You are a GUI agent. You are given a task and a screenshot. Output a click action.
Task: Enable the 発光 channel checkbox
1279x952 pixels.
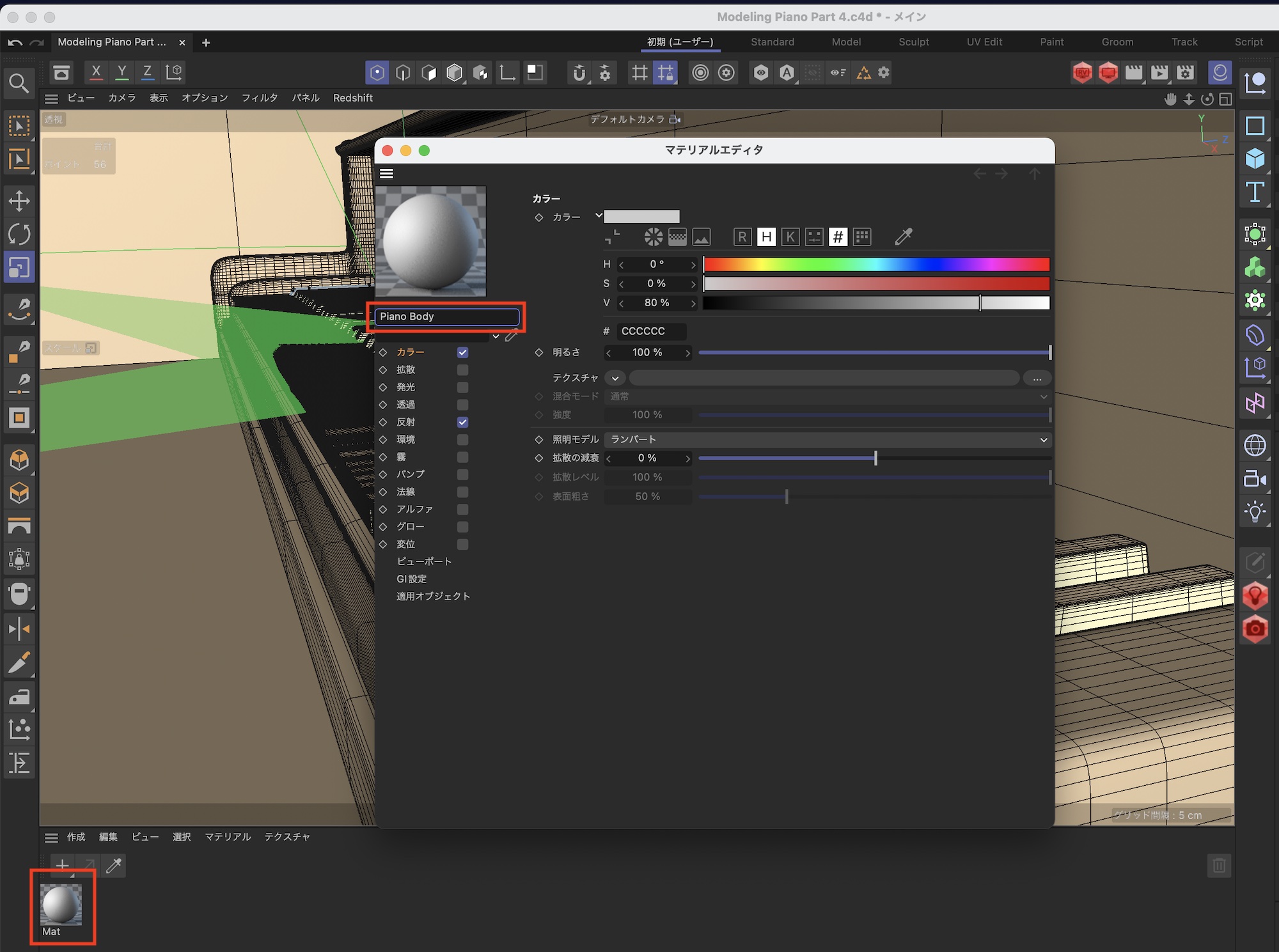462,387
